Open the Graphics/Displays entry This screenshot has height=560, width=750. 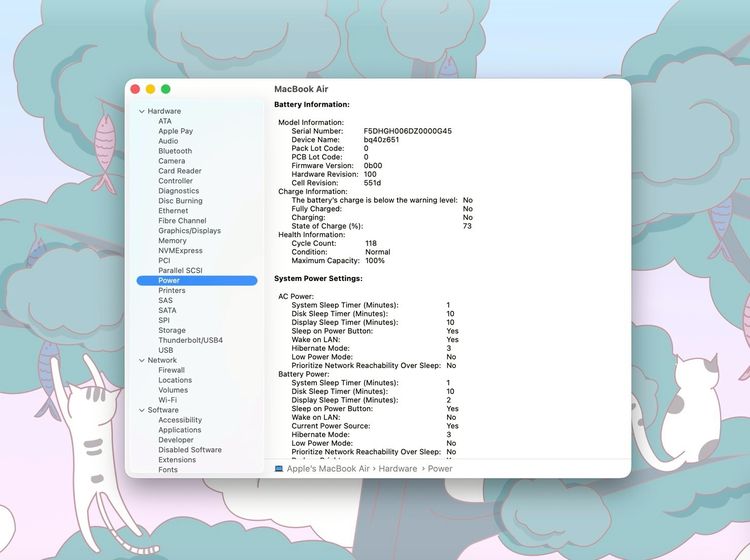pos(189,231)
